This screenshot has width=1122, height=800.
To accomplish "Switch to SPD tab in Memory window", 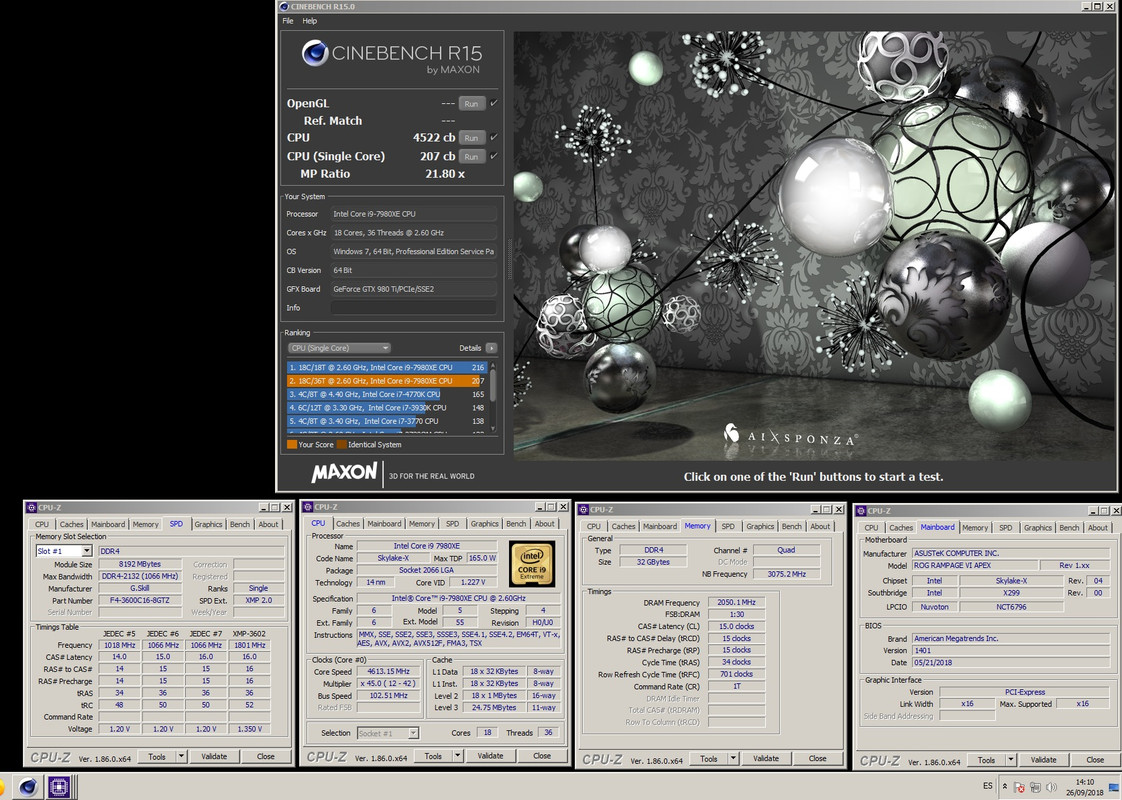I will coord(728,527).
